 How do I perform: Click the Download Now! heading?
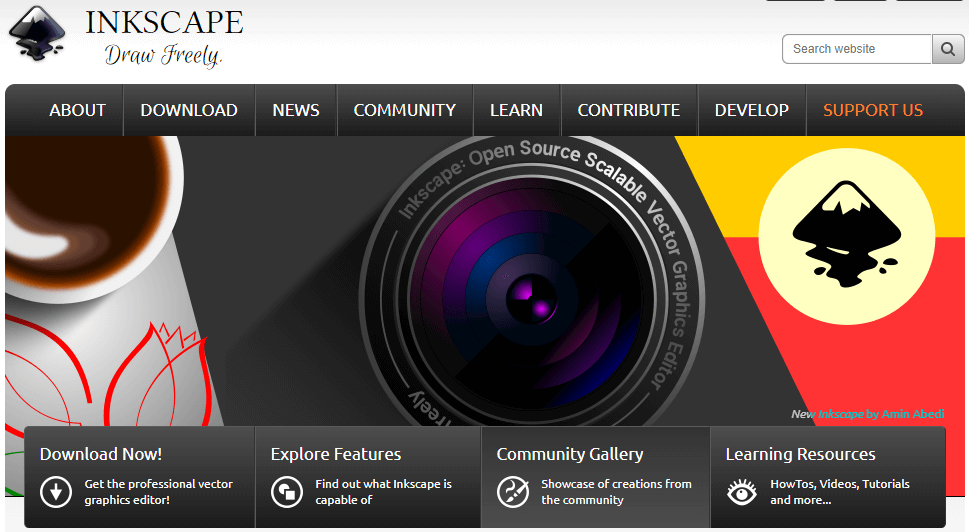click(101, 454)
